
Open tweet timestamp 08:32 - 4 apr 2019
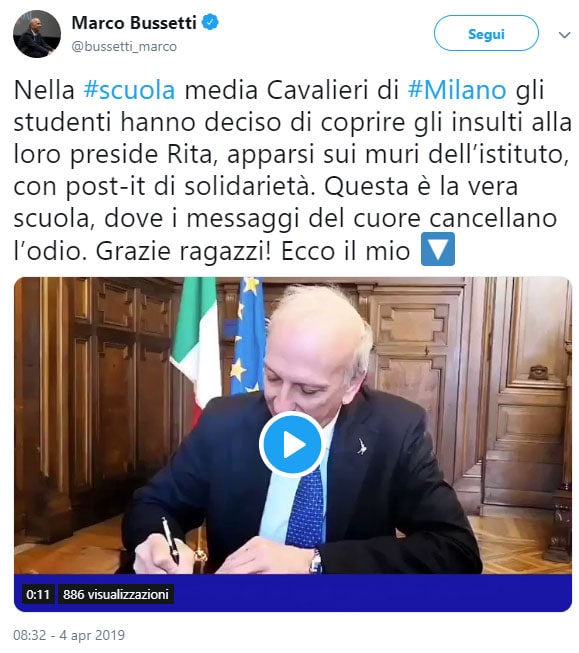coord(69,635)
